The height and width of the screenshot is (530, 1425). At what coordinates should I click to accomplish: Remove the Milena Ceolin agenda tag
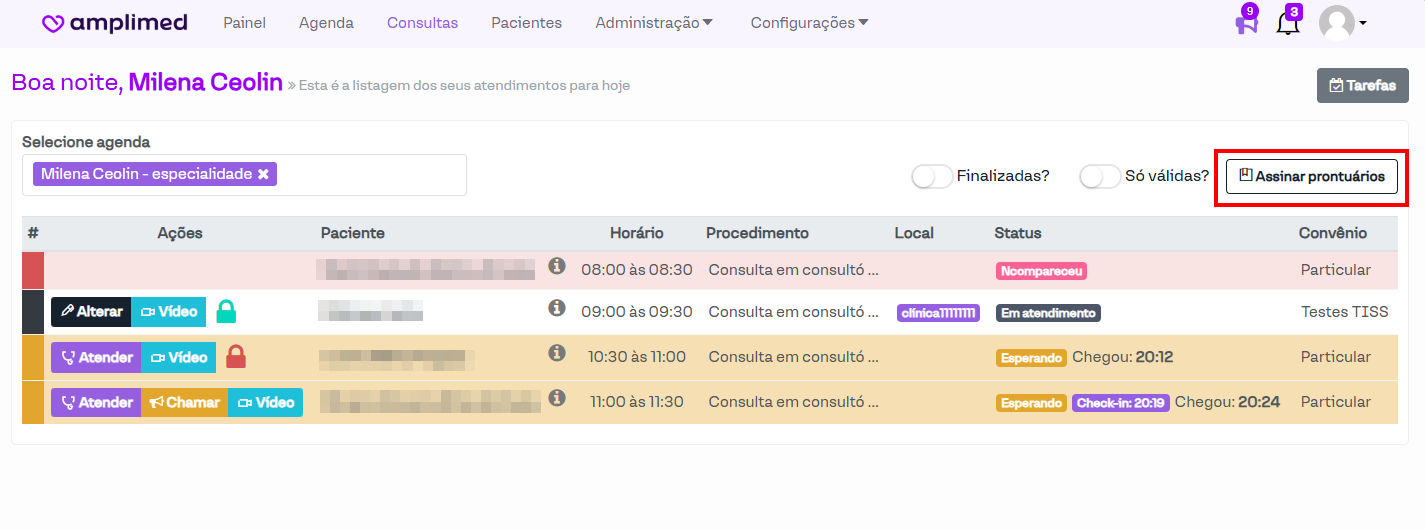263,174
